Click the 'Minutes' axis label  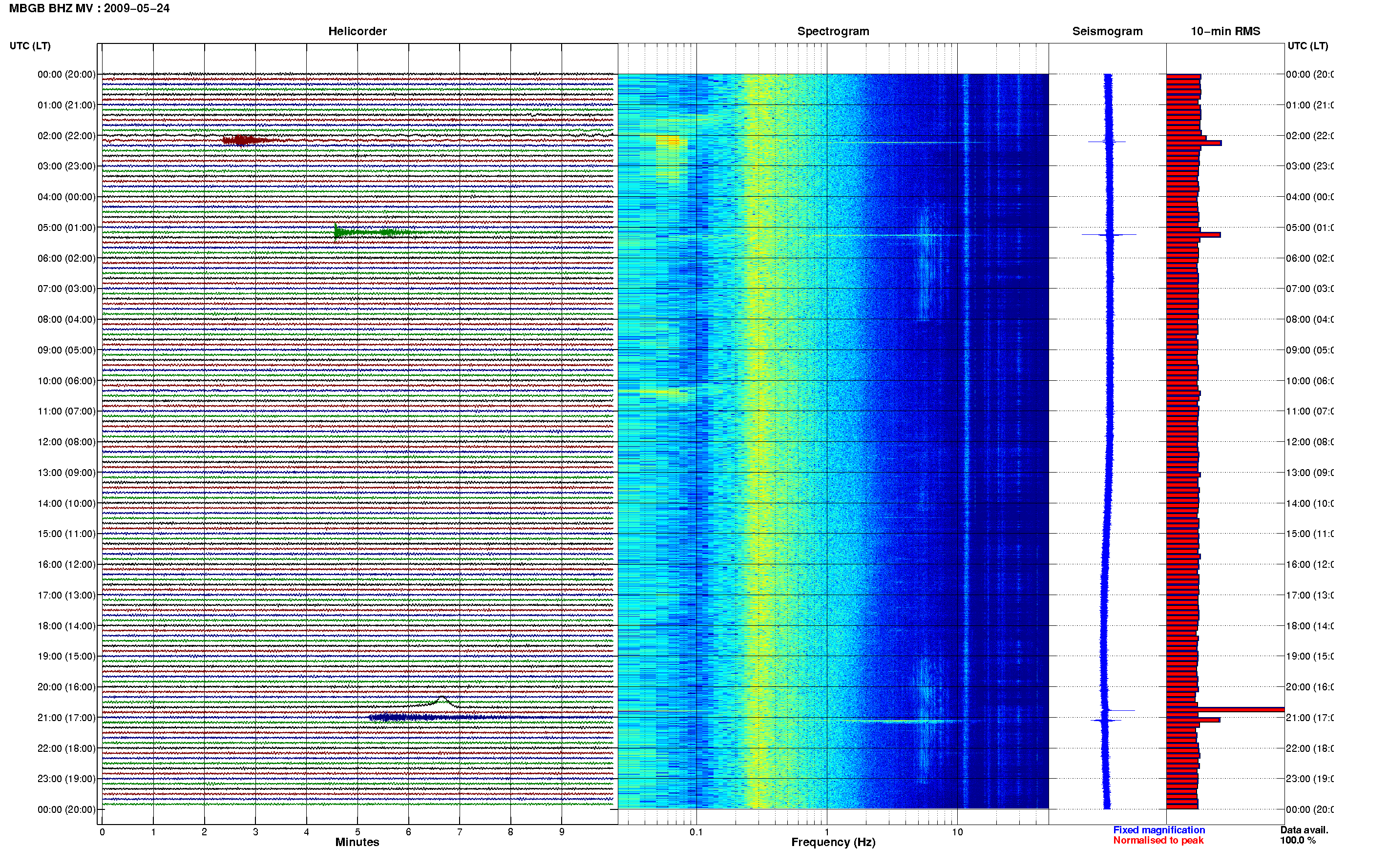(x=357, y=842)
